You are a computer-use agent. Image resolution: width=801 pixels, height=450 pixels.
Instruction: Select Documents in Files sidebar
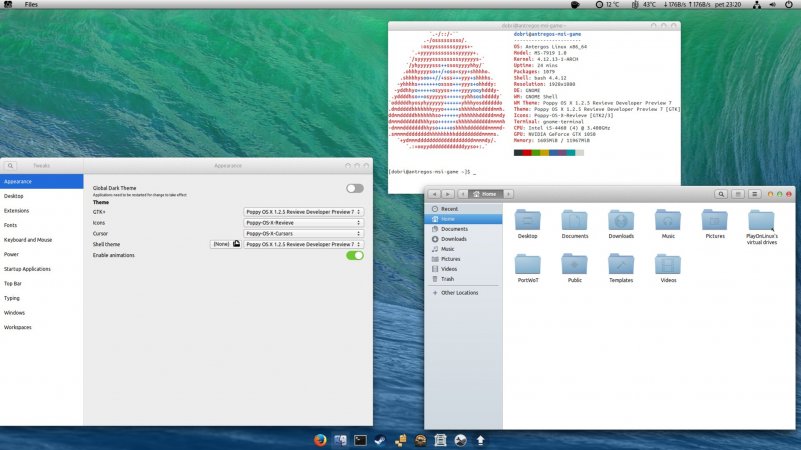(x=463, y=229)
